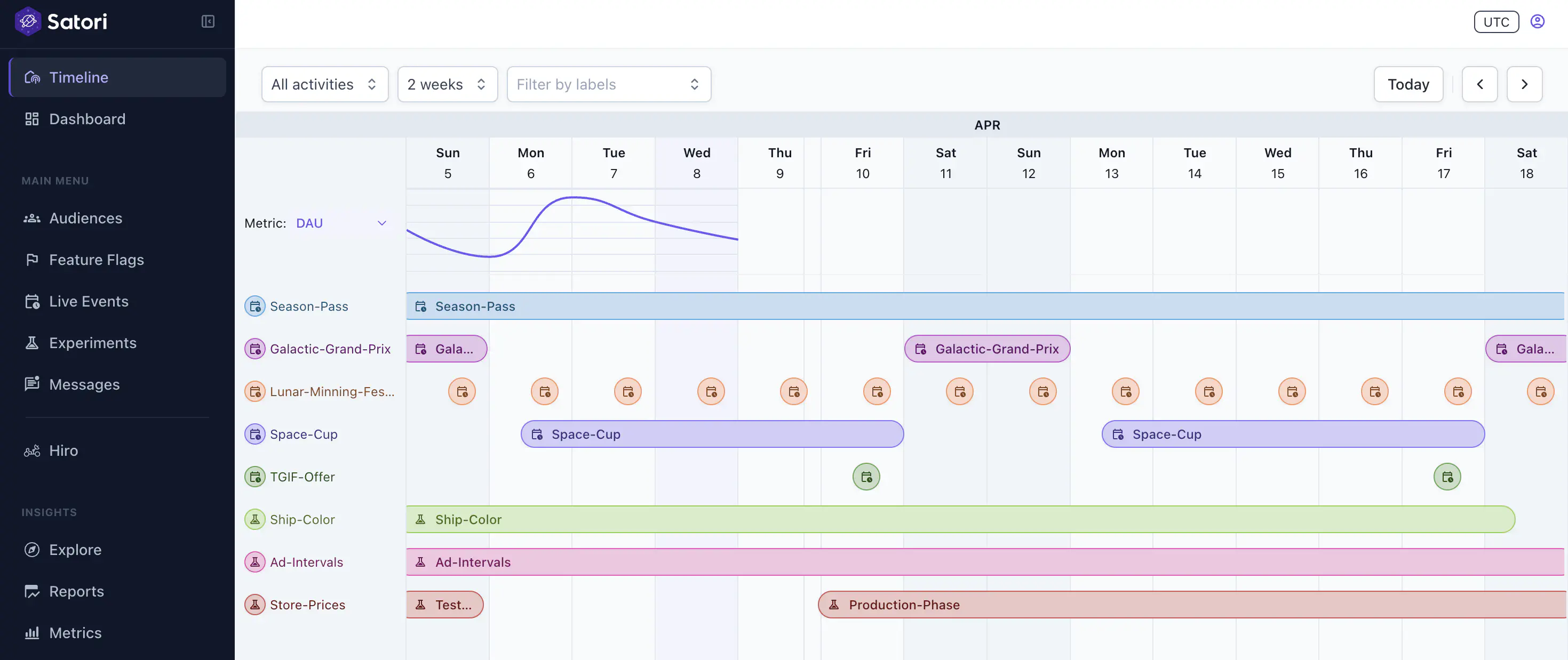This screenshot has width=1568, height=660.
Task: Click the green TGIF-Offer marker on Friday 10
Action: pyautogui.click(x=866, y=476)
